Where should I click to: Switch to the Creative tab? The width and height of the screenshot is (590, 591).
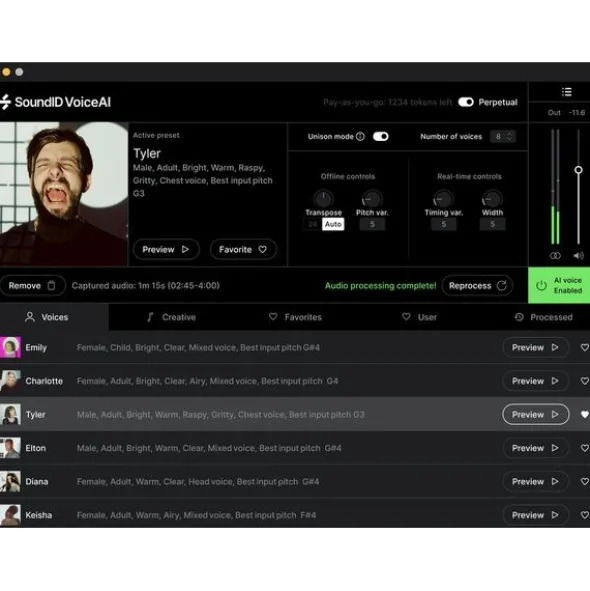(172, 317)
